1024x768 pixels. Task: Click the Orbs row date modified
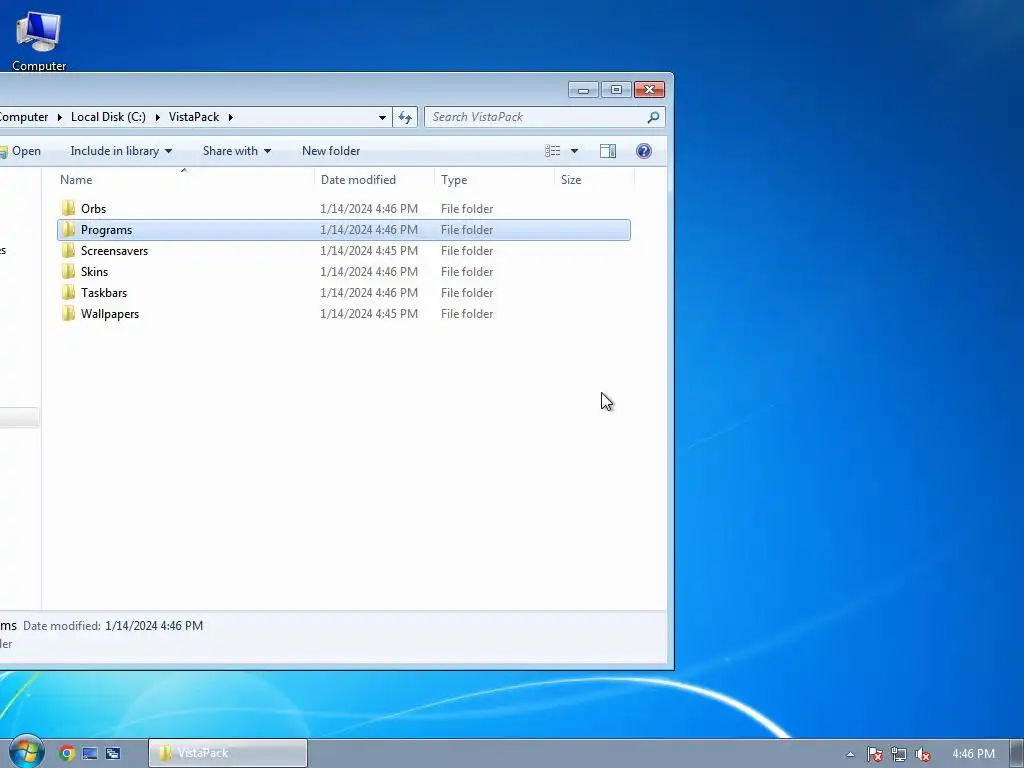pyautogui.click(x=369, y=209)
